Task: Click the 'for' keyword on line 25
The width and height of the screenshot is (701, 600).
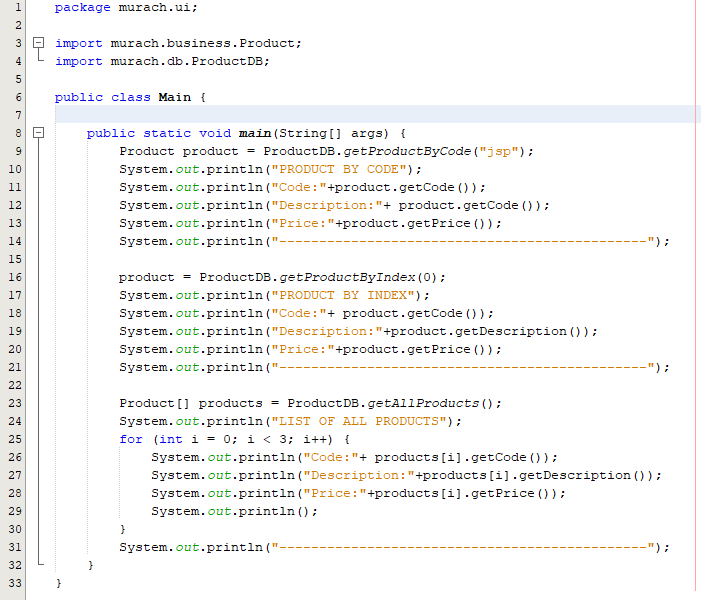Action: [131, 439]
